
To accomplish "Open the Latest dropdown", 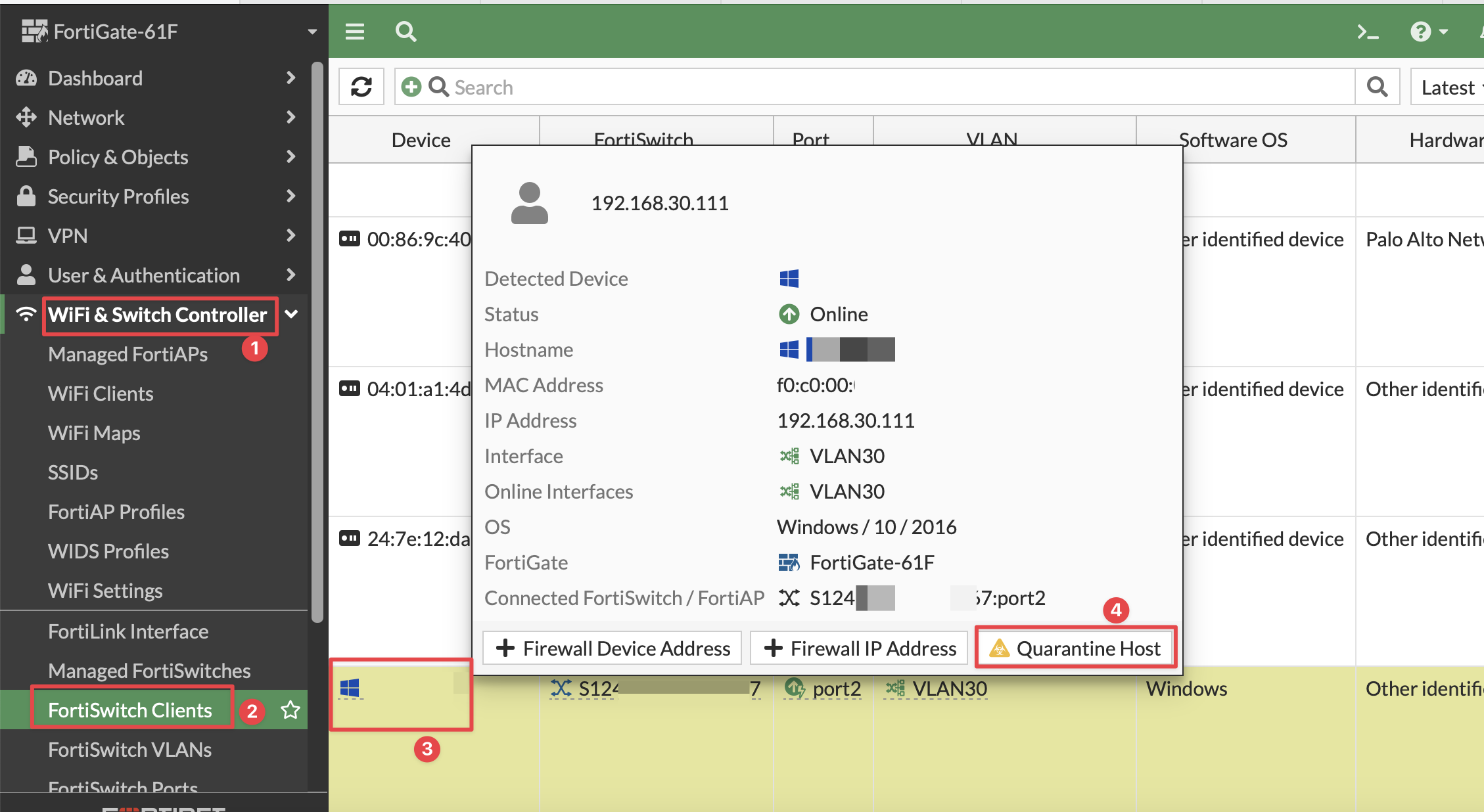I will pos(1449,87).
